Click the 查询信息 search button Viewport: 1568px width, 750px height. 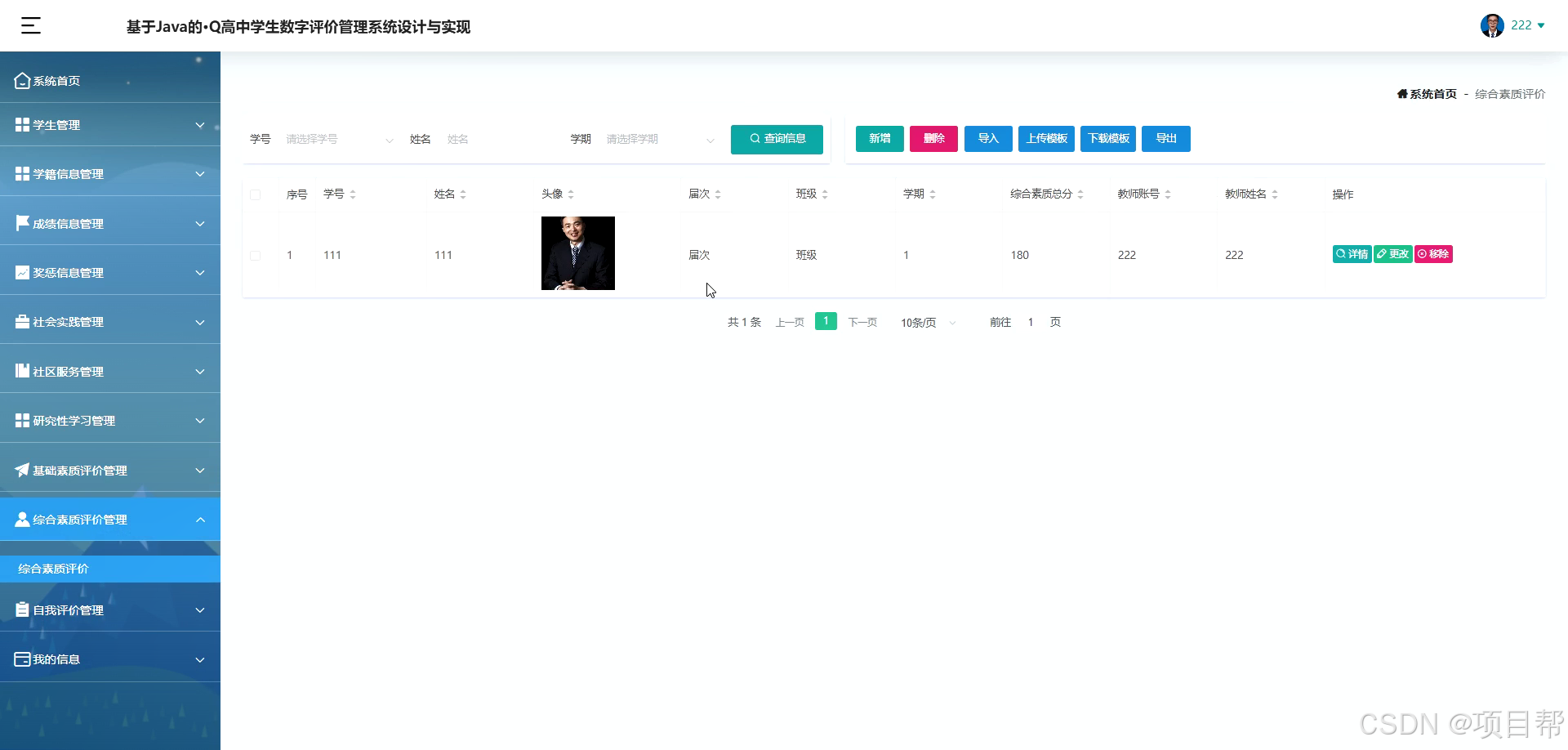[777, 139]
